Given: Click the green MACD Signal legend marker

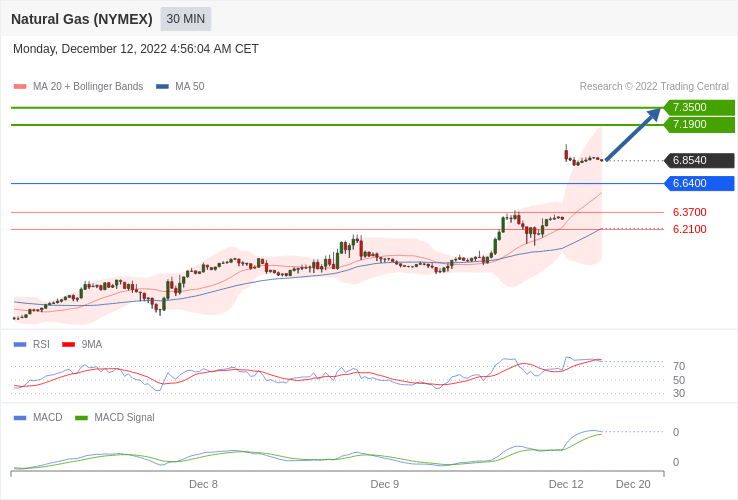Looking at the screenshot, I should (x=81, y=418).
